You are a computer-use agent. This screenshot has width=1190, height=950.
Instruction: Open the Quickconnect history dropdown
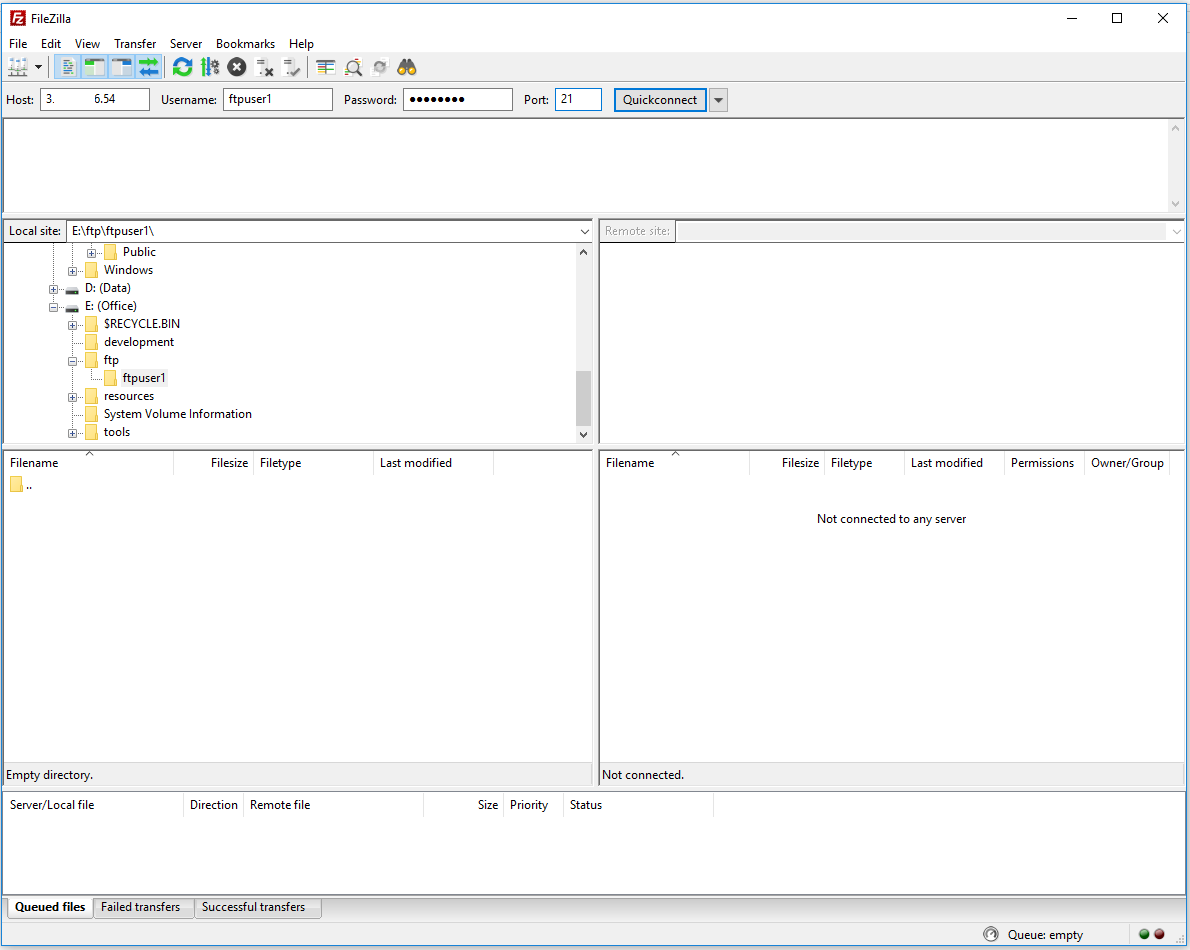719,100
